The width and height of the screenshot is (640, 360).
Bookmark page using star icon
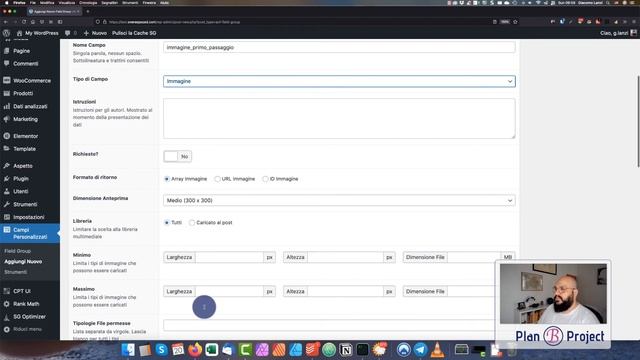tap(515, 22)
